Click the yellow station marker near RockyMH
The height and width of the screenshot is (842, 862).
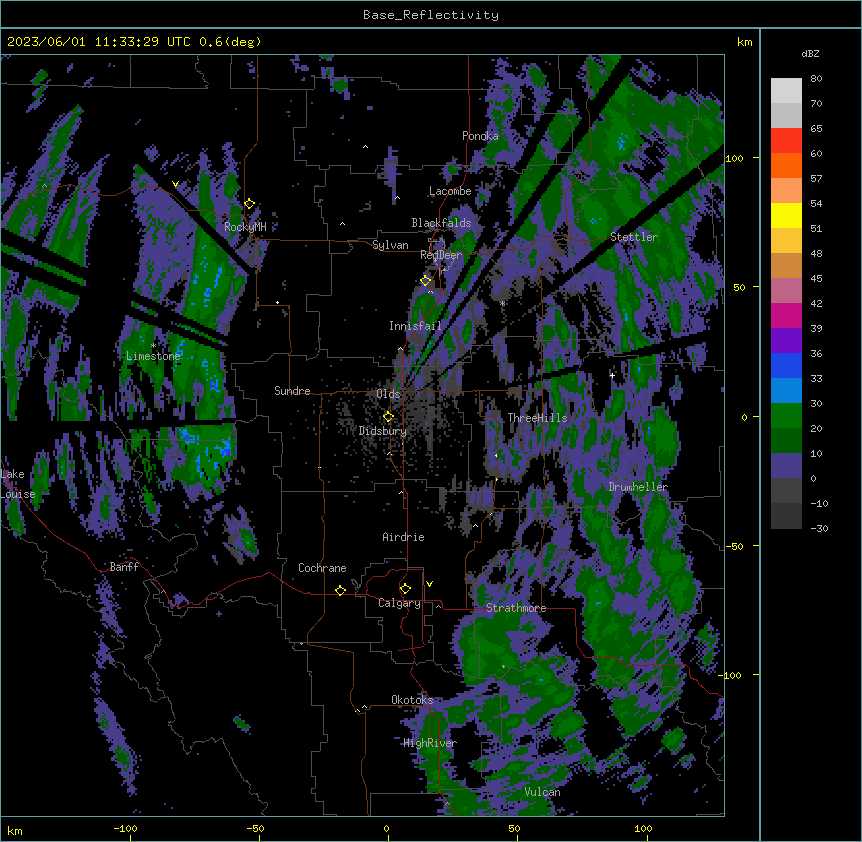(250, 204)
